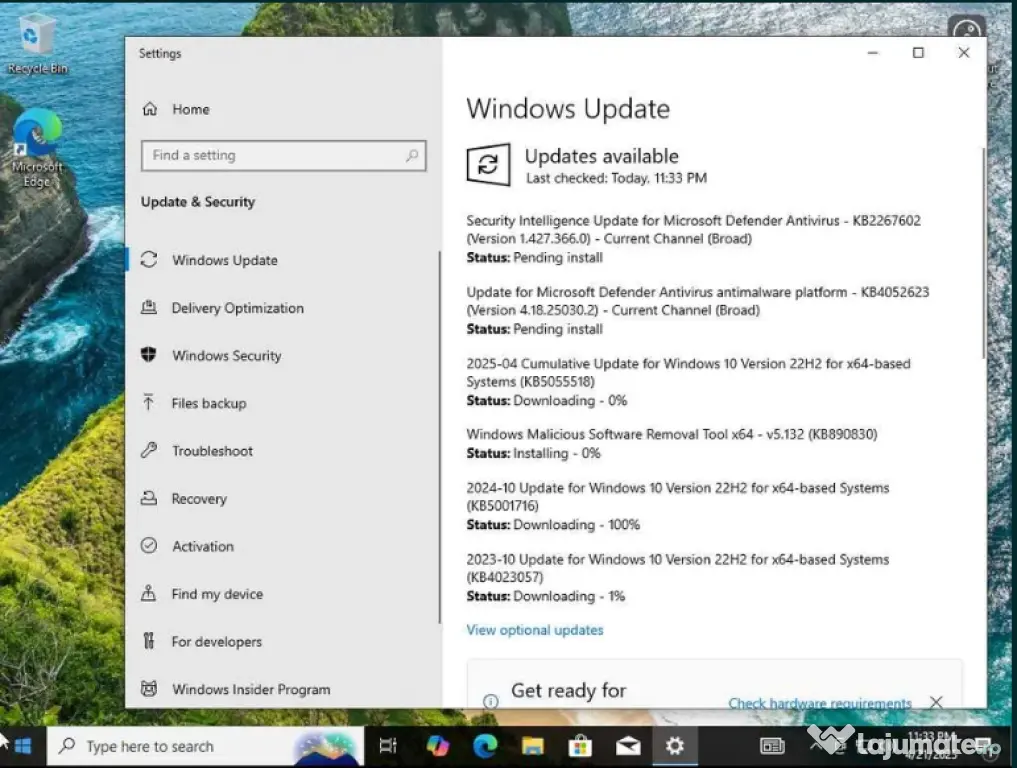1017x768 pixels.
Task: Open the Troubleshoot section
Action: click(212, 451)
